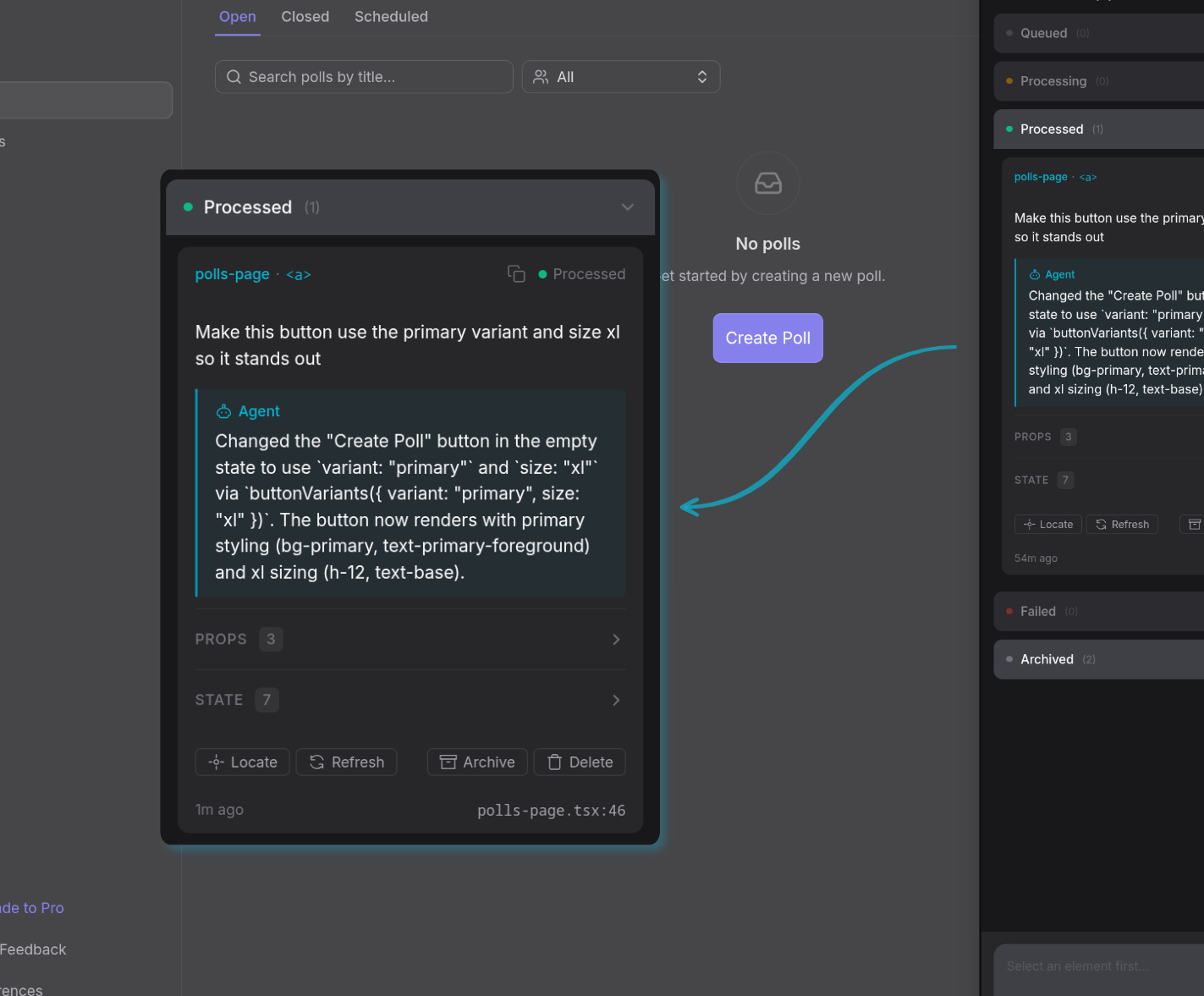
Task: Switch to the Closed tab
Action: click(305, 16)
